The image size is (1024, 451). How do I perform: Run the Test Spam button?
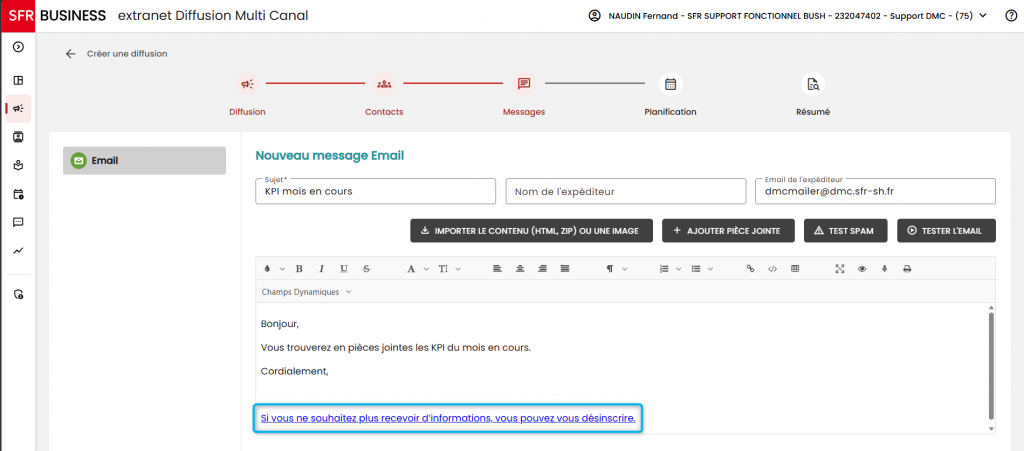pos(846,230)
